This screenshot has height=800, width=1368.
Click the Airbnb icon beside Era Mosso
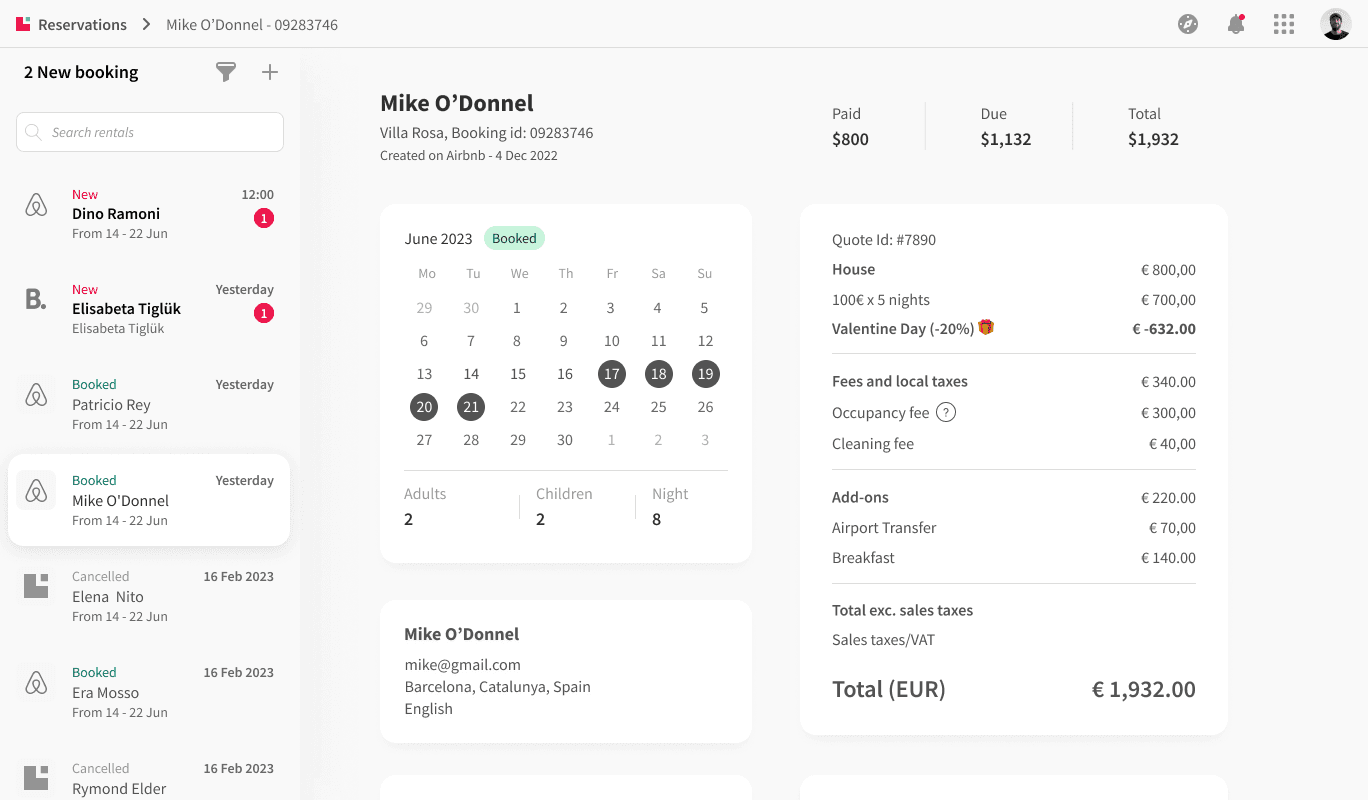(x=36, y=684)
